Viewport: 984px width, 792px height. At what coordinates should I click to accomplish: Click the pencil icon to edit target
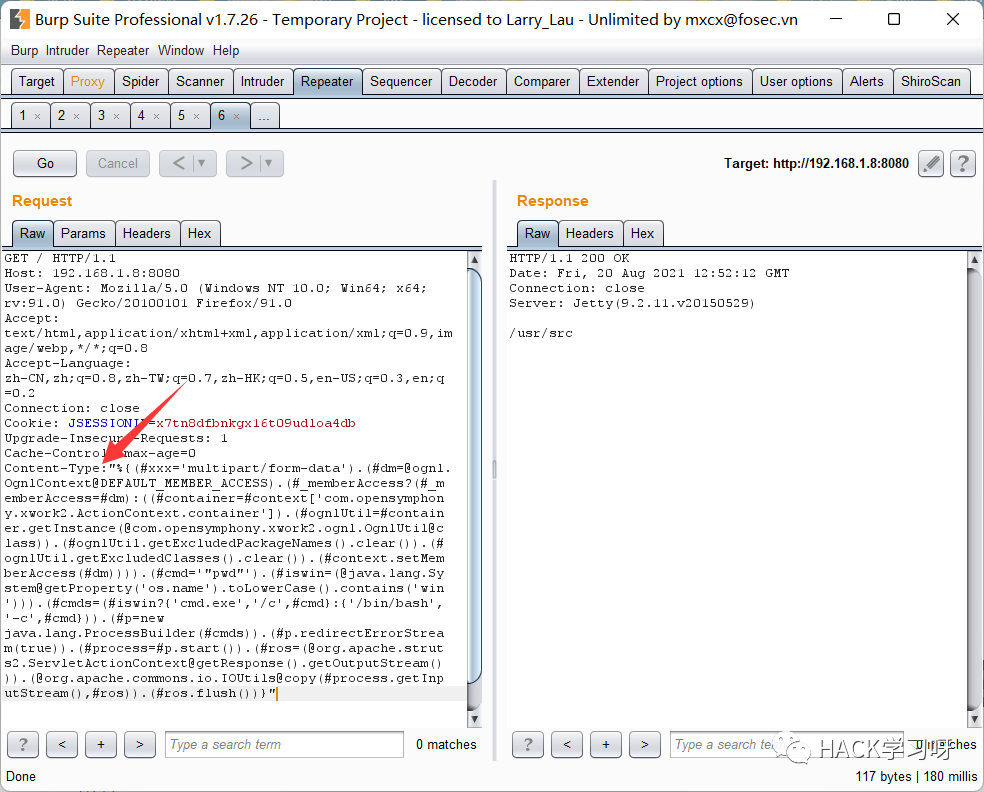931,164
